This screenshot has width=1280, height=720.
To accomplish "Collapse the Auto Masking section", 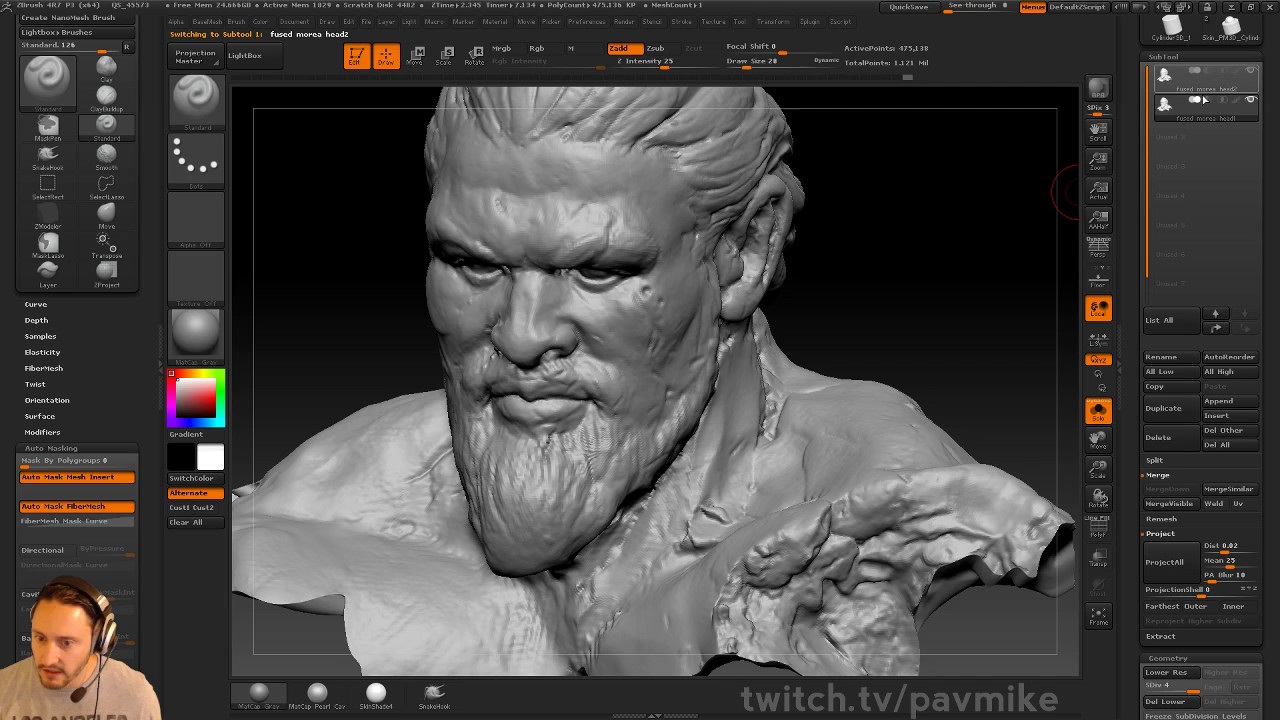I will click(51, 448).
